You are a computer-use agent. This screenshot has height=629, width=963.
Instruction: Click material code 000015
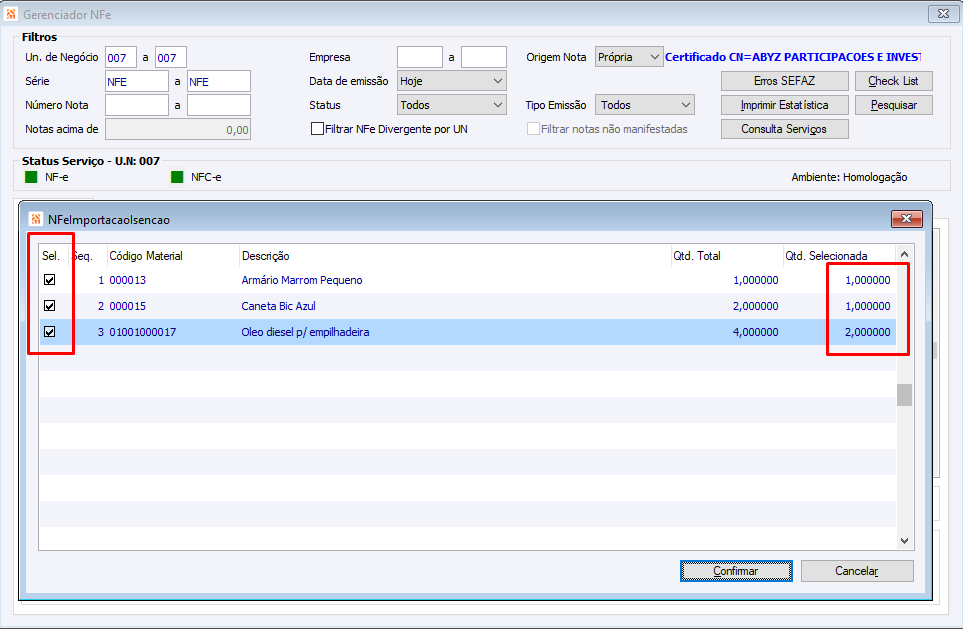pos(128,306)
